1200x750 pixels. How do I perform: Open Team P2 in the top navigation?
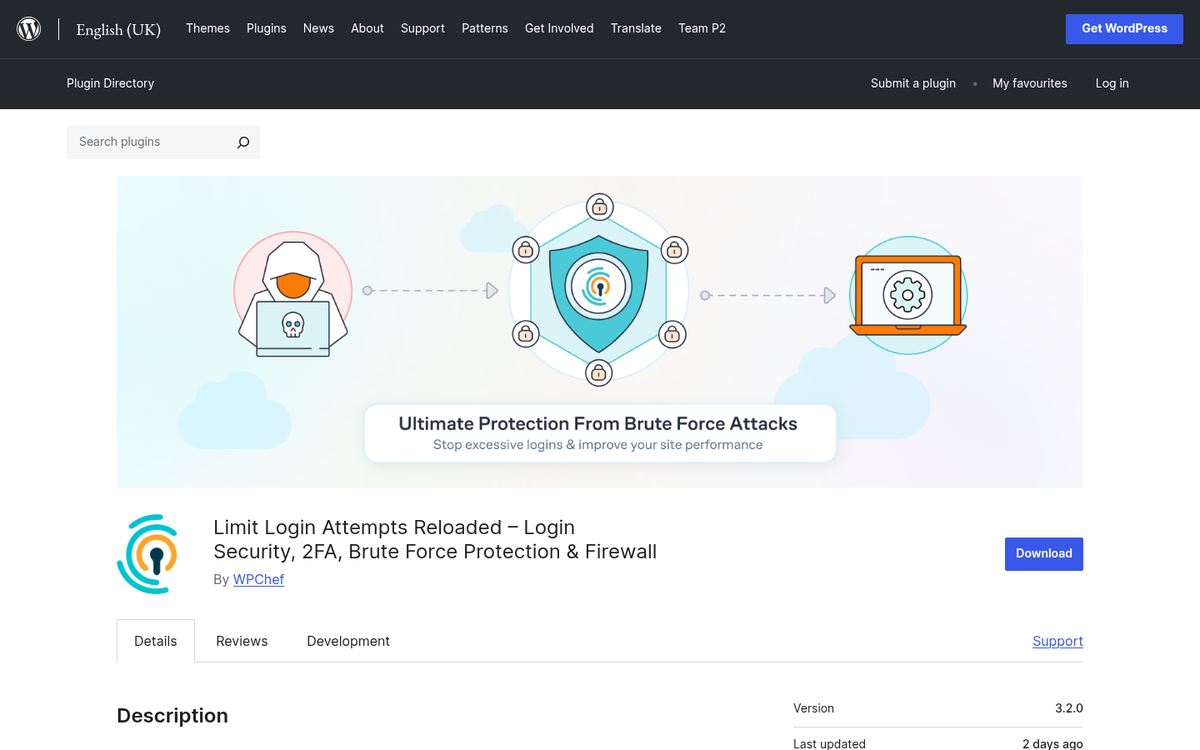click(702, 28)
